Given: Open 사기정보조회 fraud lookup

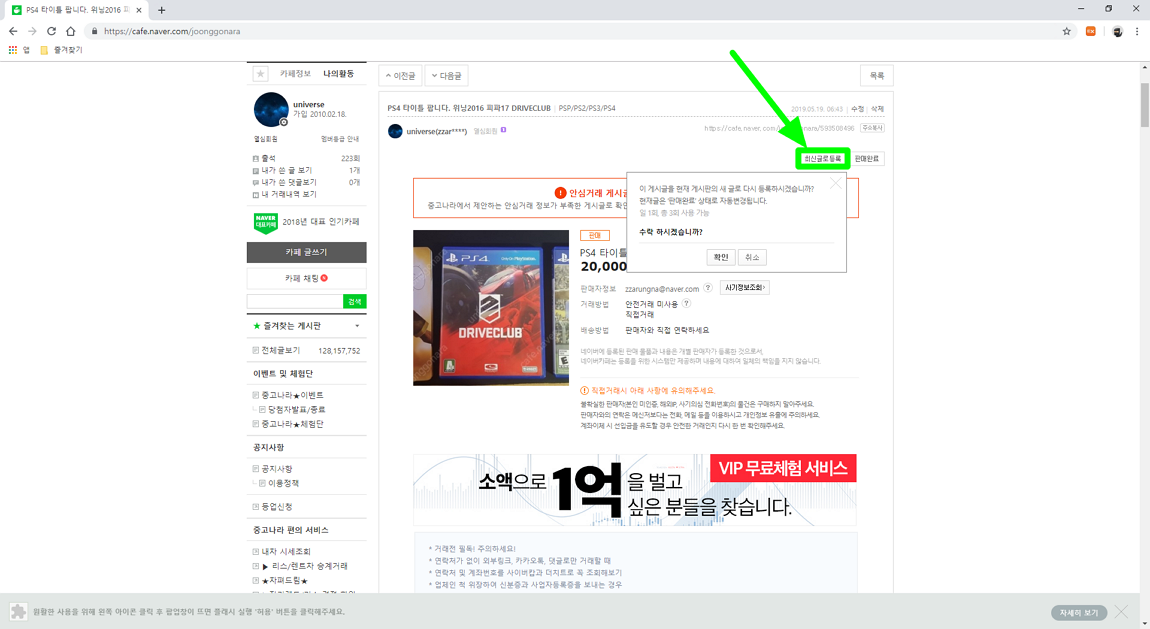Looking at the screenshot, I should [x=744, y=288].
